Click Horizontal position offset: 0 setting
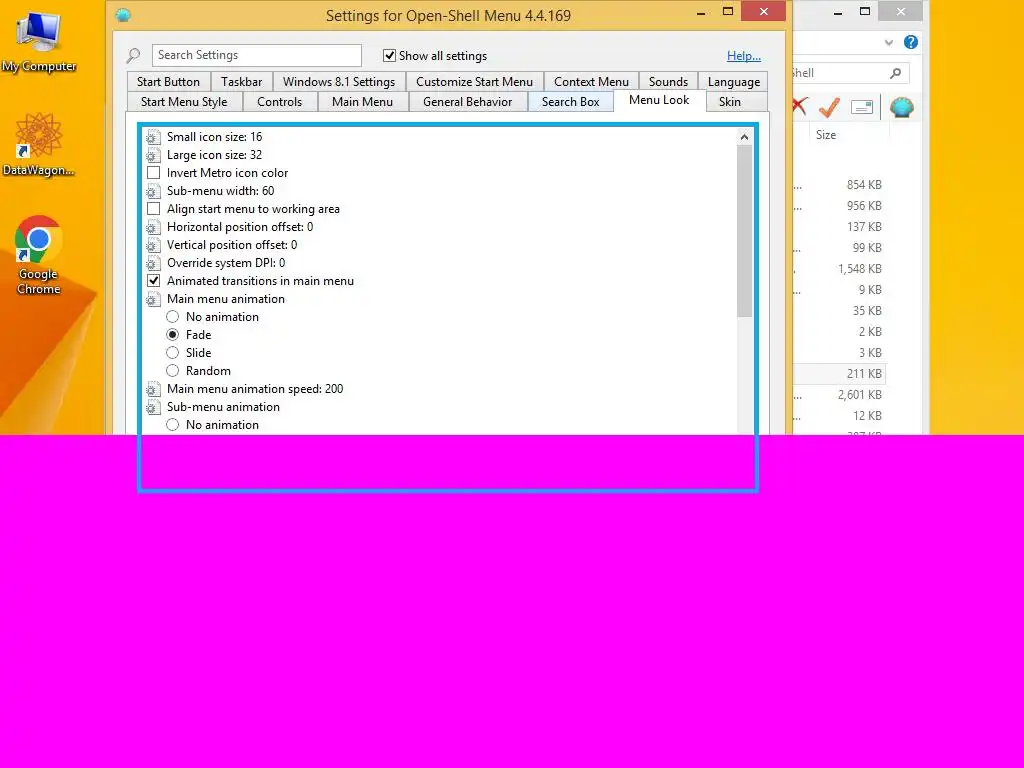 (240, 227)
